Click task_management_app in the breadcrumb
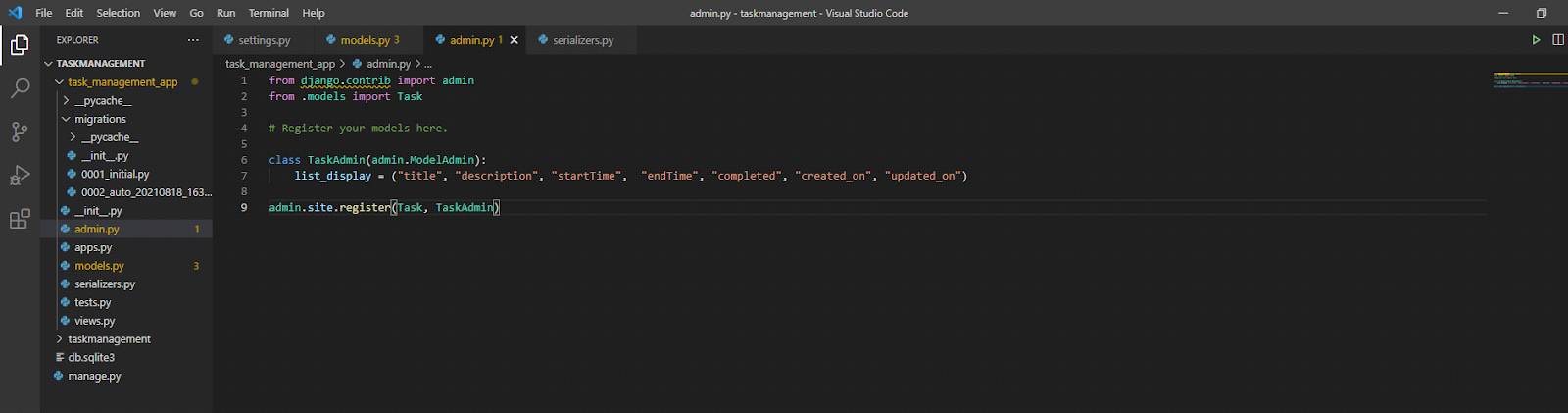The image size is (1568, 413). [280, 64]
